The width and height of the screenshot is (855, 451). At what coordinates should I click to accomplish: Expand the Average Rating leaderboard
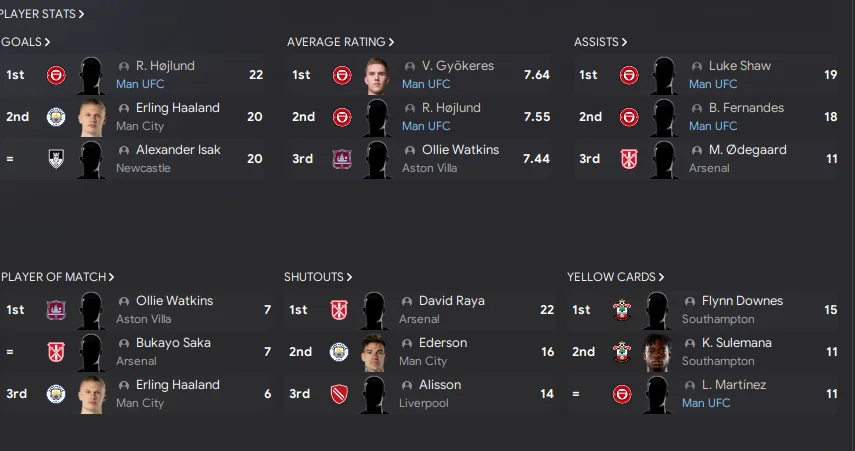[x=340, y=42]
